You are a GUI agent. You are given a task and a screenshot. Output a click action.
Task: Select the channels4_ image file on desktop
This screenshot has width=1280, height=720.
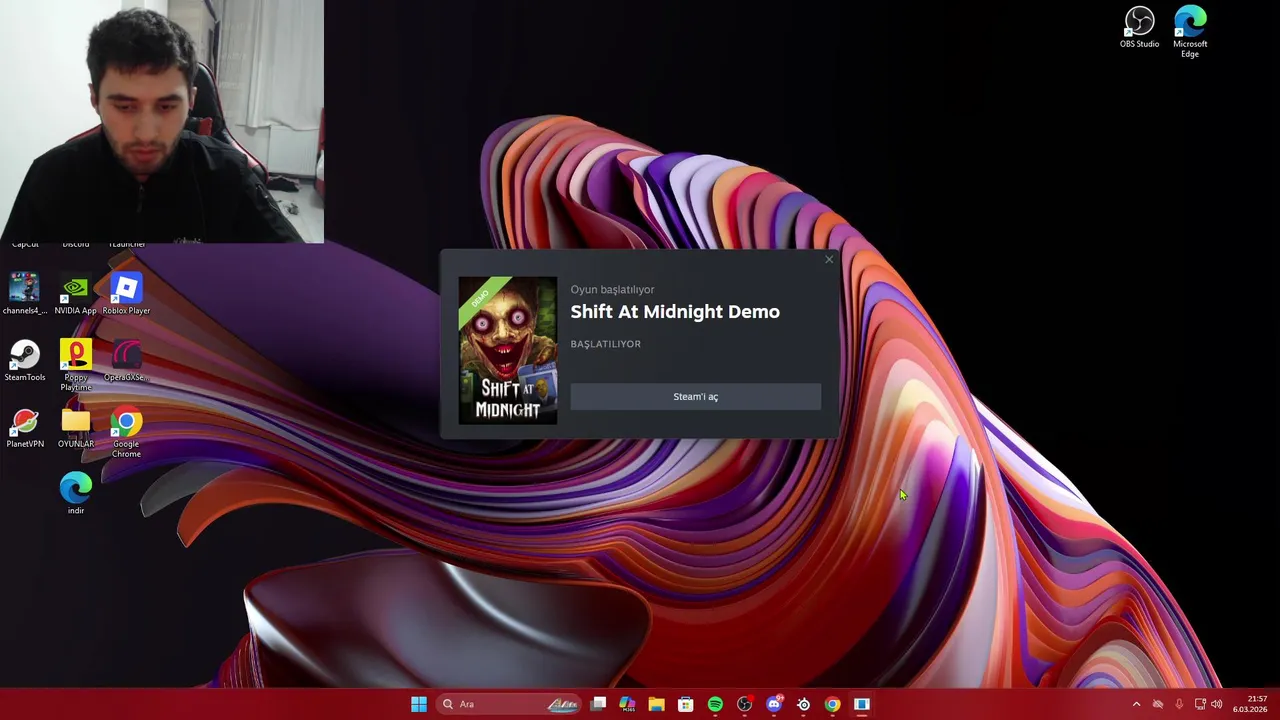pyautogui.click(x=25, y=294)
